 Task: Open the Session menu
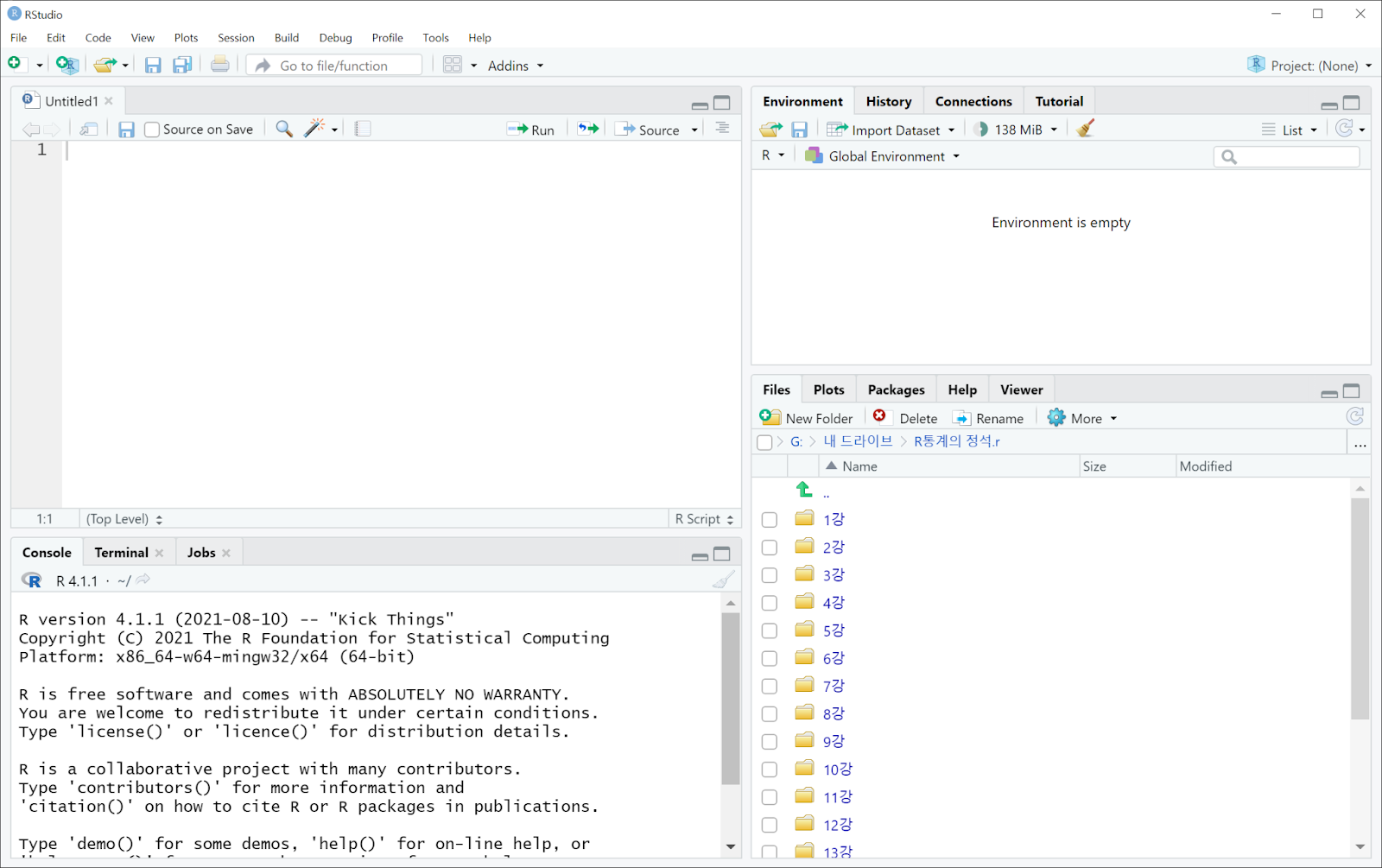click(x=236, y=38)
